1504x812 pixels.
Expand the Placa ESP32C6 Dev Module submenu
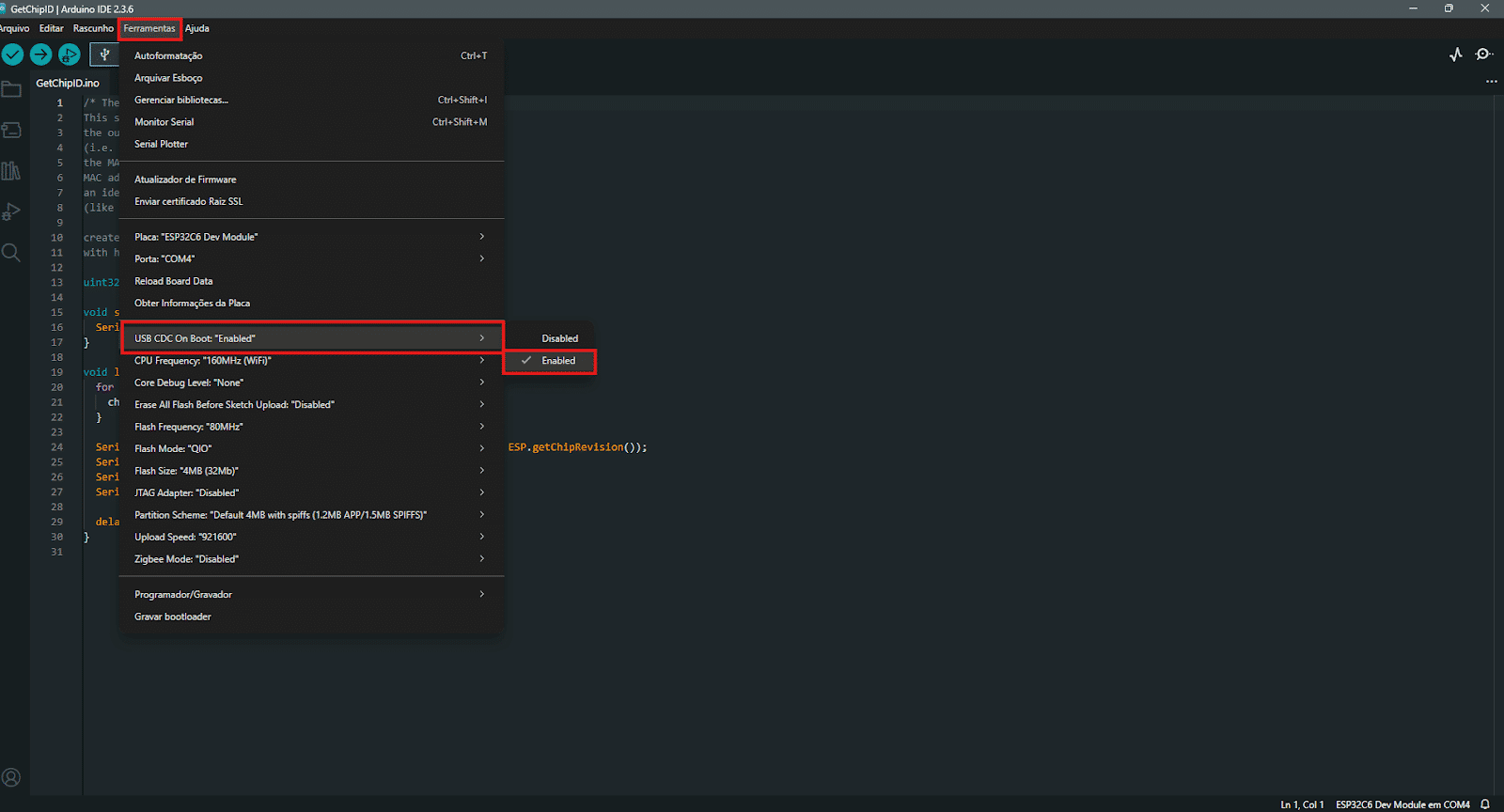pyautogui.click(x=310, y=237)
